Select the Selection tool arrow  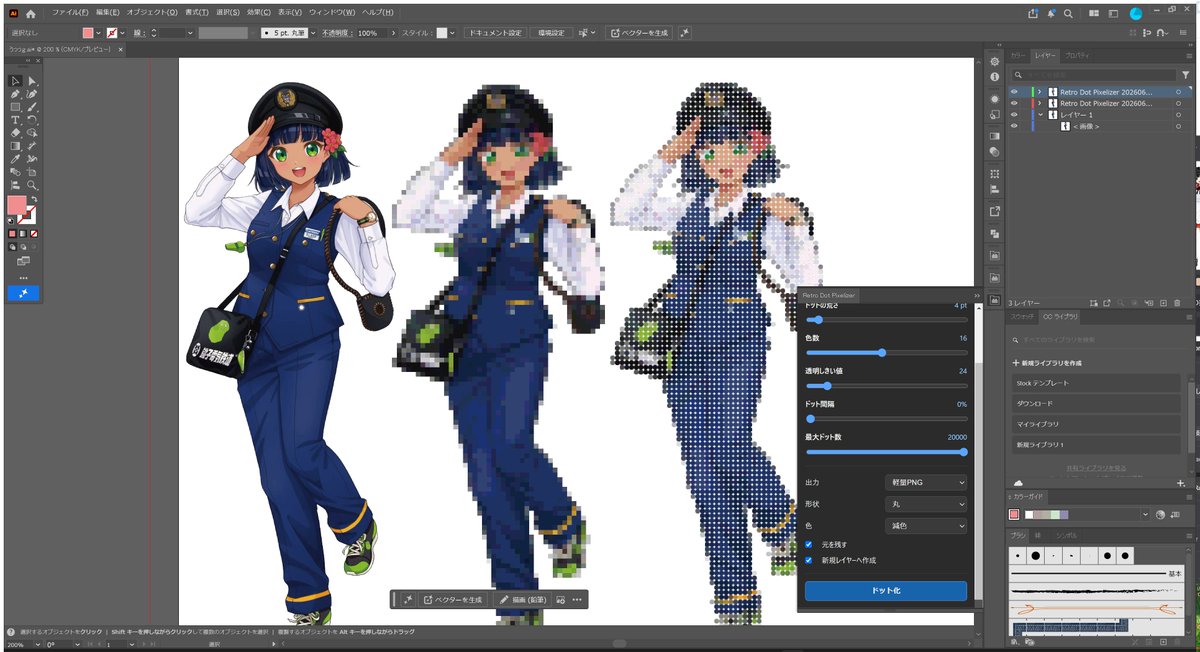15,81
